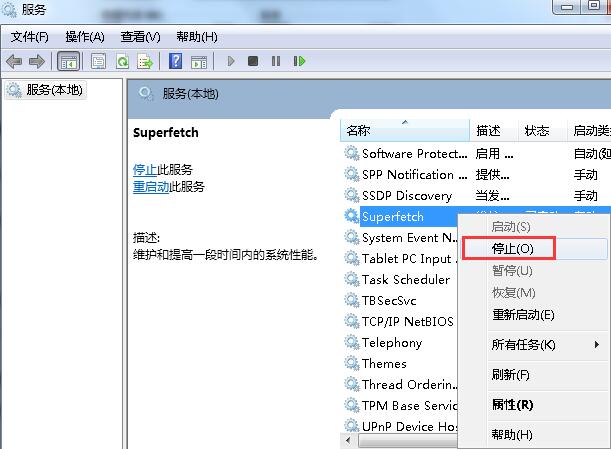Screen dimensions: 611x449
Task: Choose 属性(R) in the context menu
Action: tap(512, 405)
